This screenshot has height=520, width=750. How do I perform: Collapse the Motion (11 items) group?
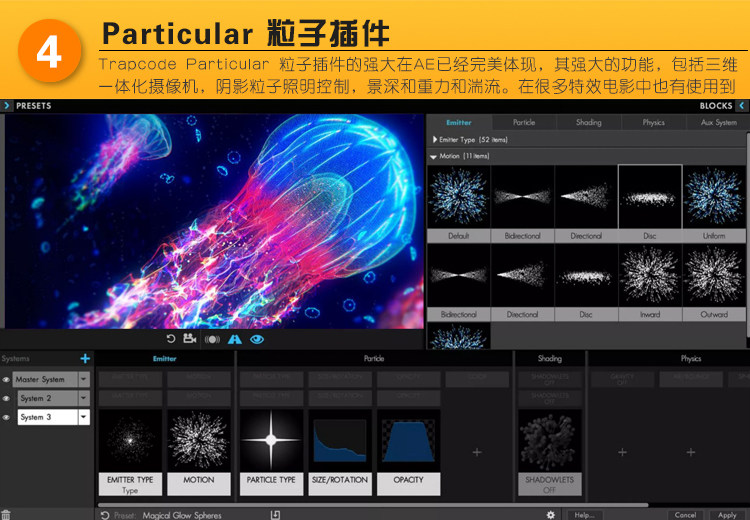[433, 156]
